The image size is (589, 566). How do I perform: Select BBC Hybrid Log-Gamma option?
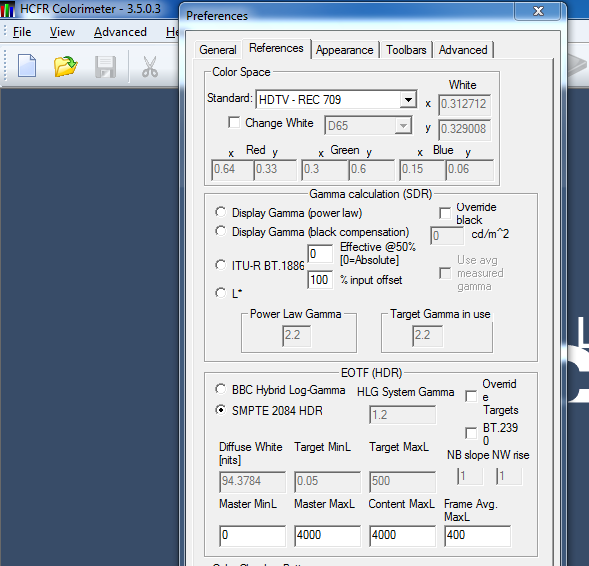coord(220,389)
